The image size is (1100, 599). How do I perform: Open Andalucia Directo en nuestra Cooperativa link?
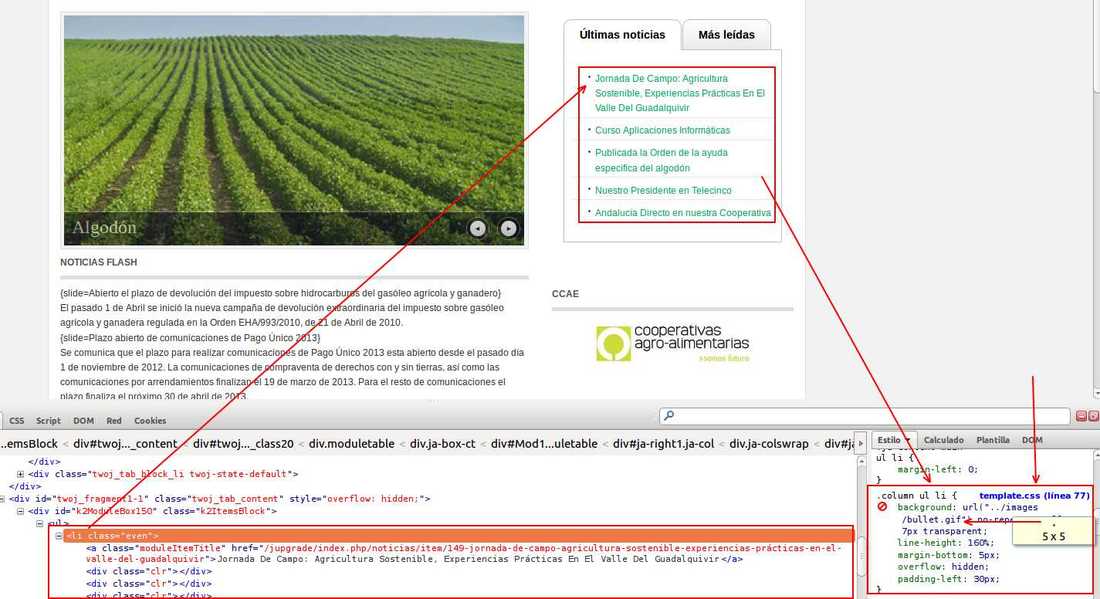pyautogui.click(x=683, y=213)
